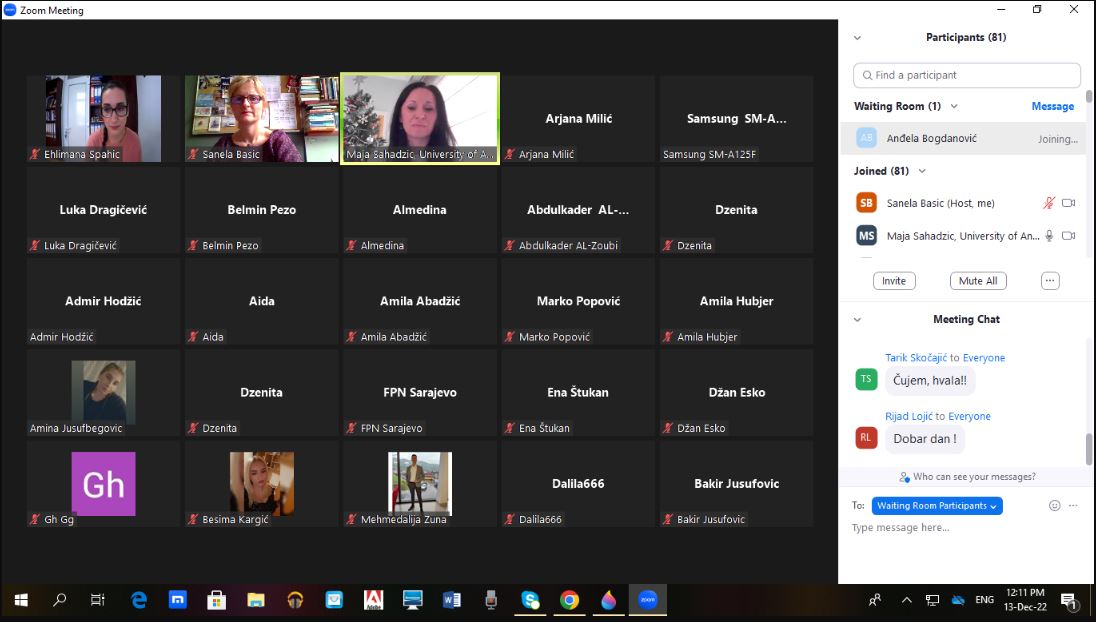Screen dimensions: 1096x622
Task: Click Maja Sahadzic's video camera icon
Action: point(1068,236)
